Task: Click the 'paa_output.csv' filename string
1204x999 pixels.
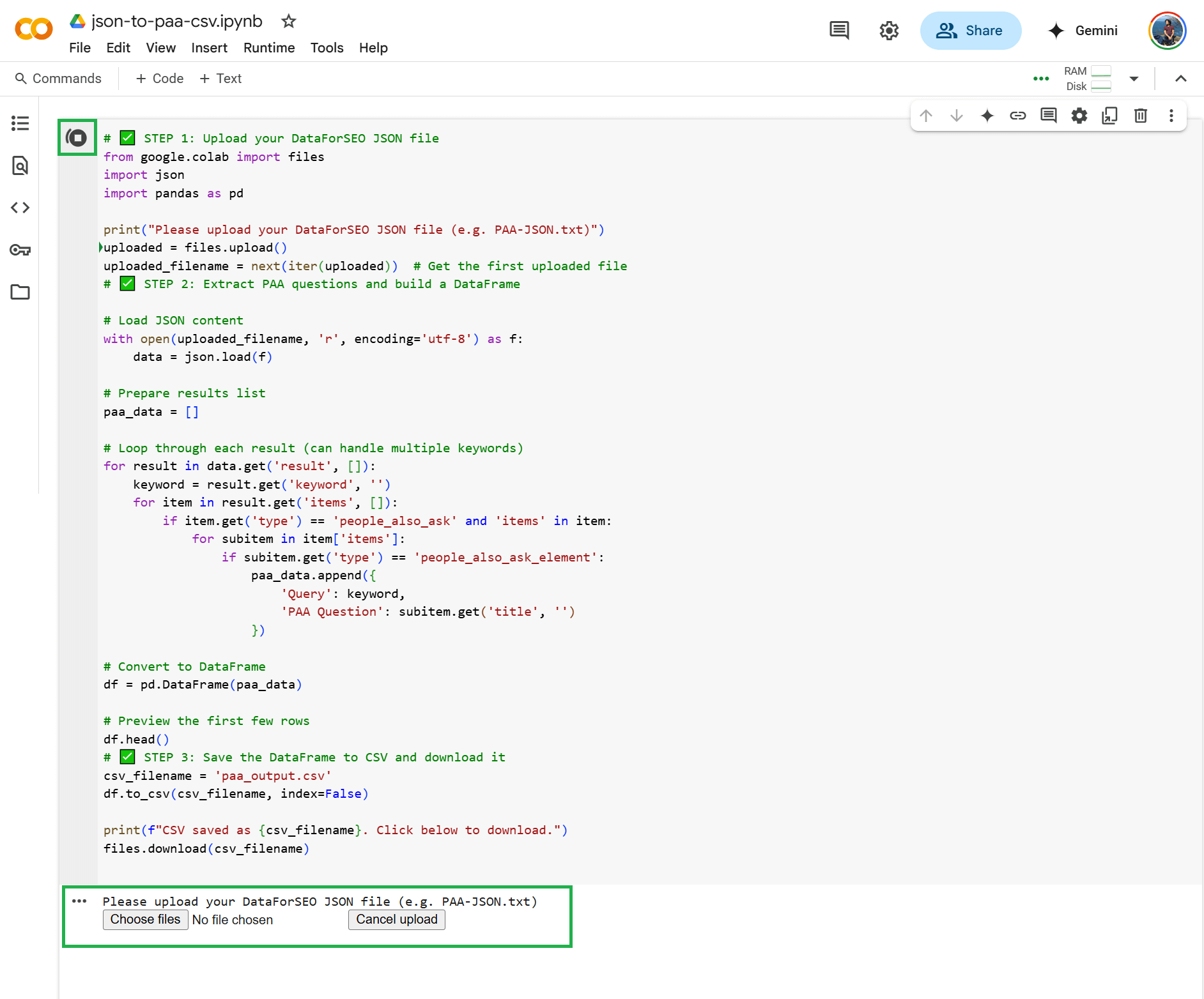Action: tap(274, 776)
